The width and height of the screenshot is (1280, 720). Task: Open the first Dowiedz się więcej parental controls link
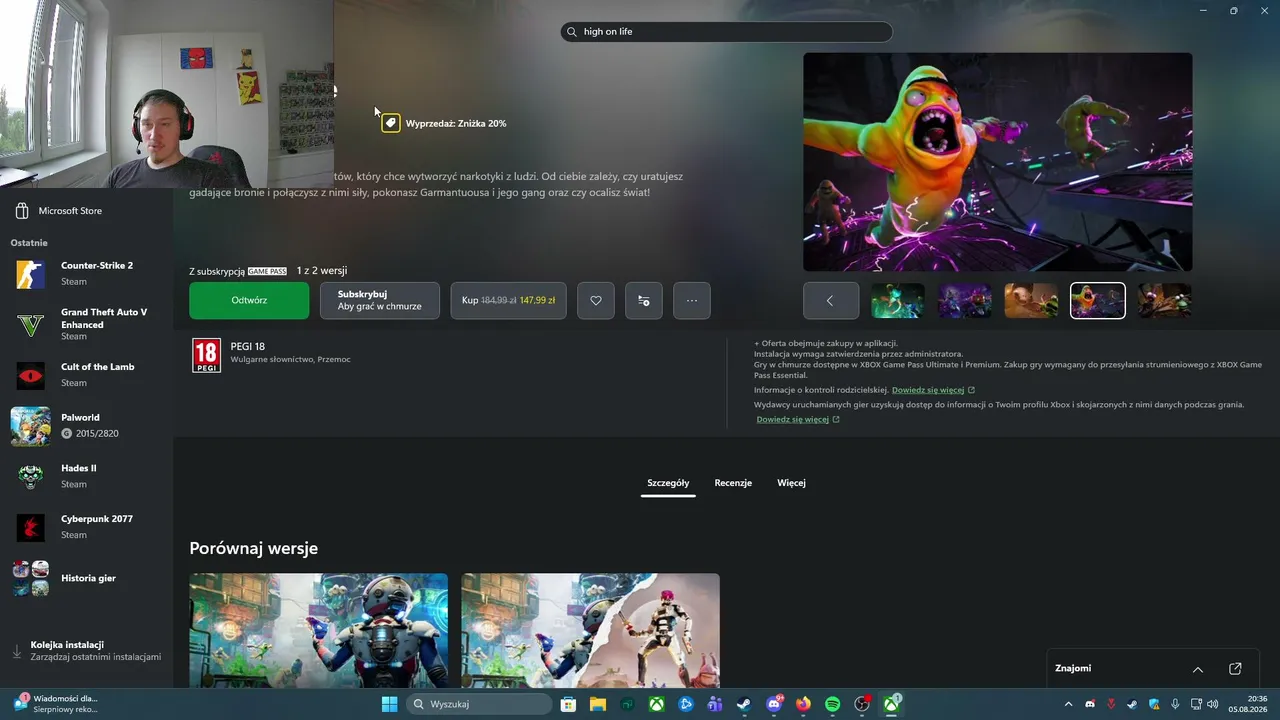click(928, 390)
